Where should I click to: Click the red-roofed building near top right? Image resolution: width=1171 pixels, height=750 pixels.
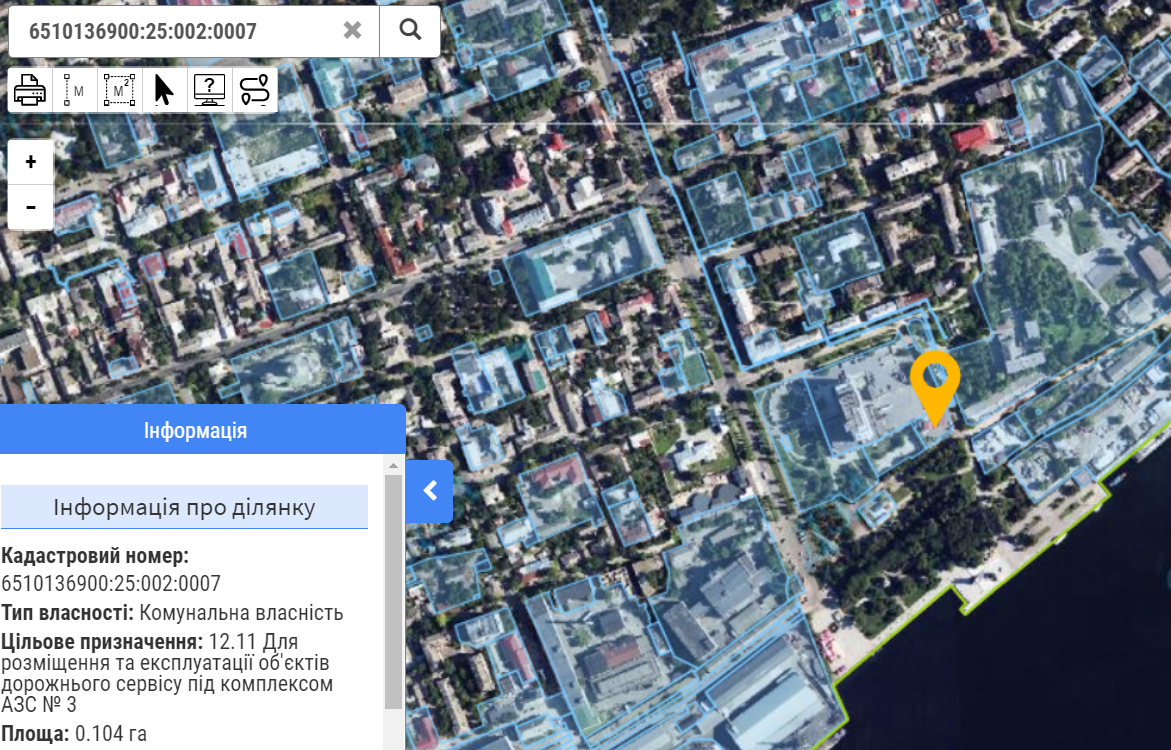(x=972, y=137)
